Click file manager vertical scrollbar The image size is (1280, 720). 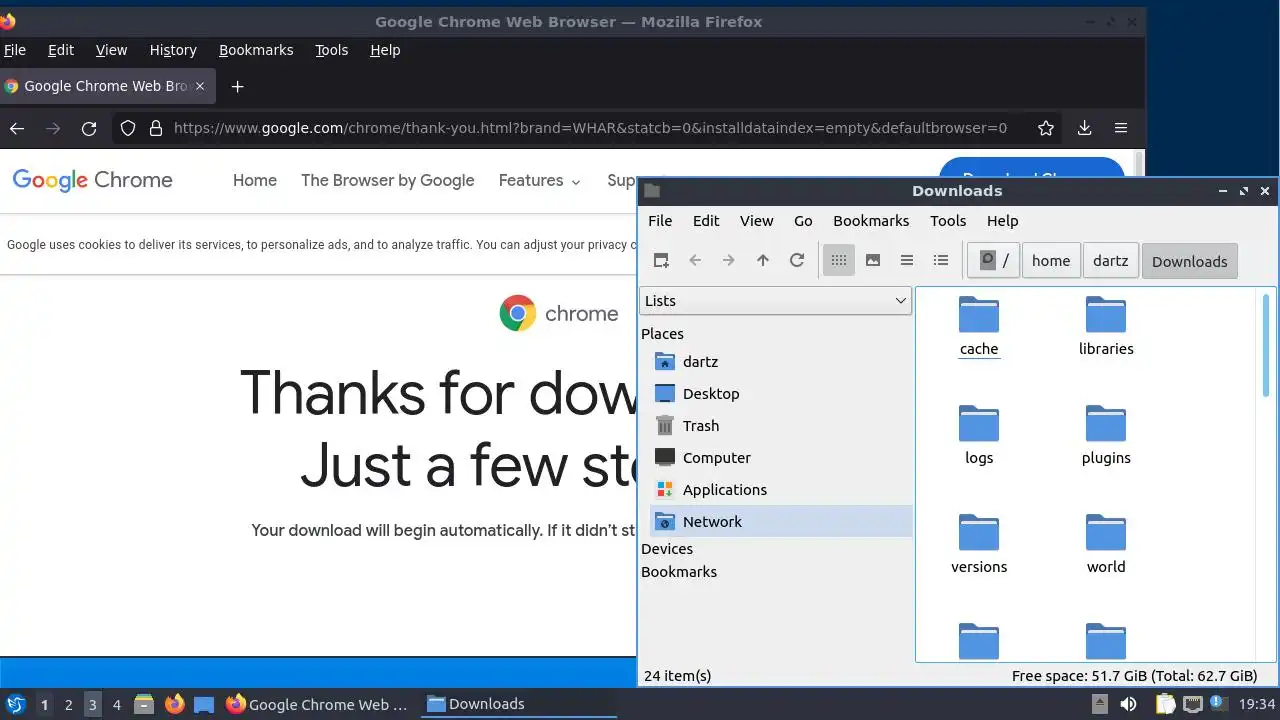(1268, 345)
